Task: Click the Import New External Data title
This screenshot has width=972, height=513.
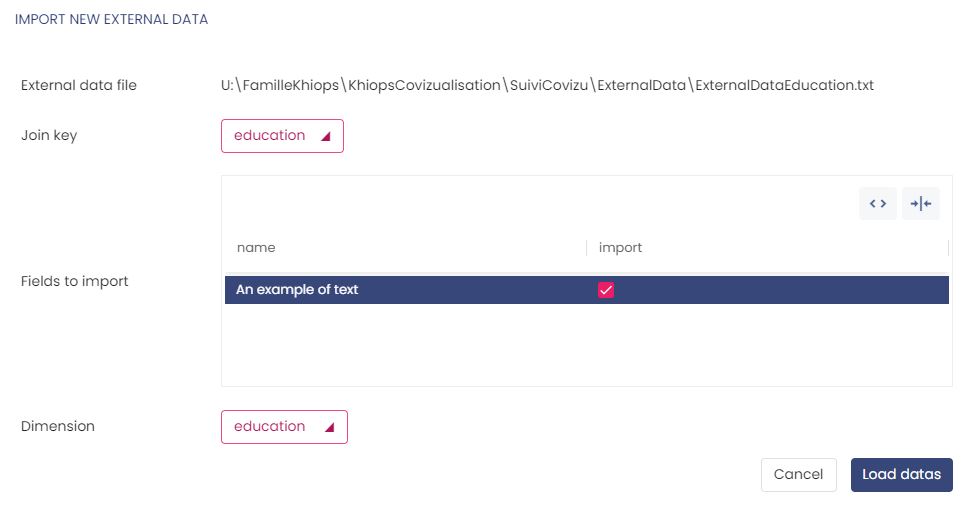Action: pyautogui.click(x=112, y=19)
